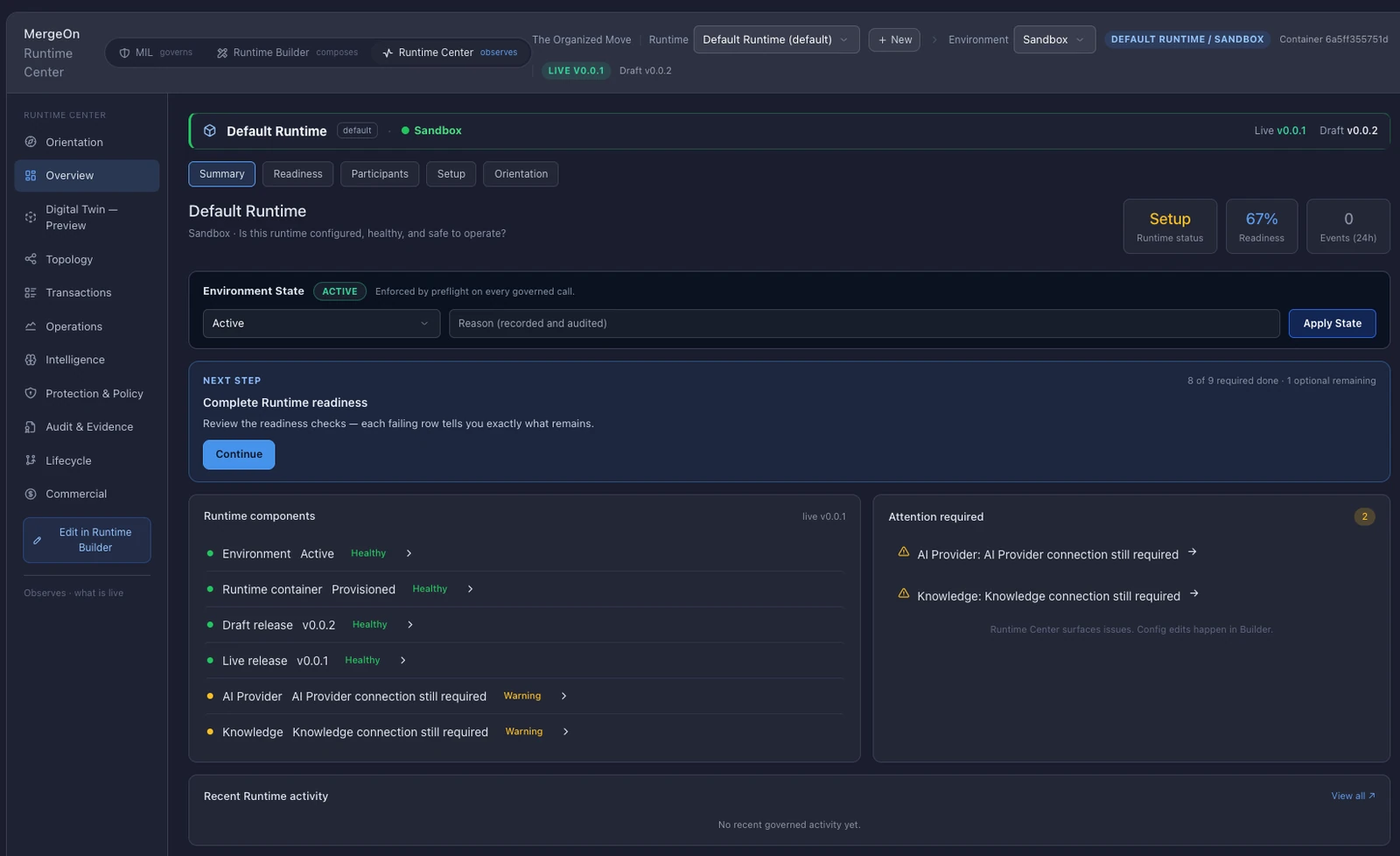This screenshot has width=1400, height=856.
Task: Switch to the Readiness tab
Action: [x=297, y=174]
